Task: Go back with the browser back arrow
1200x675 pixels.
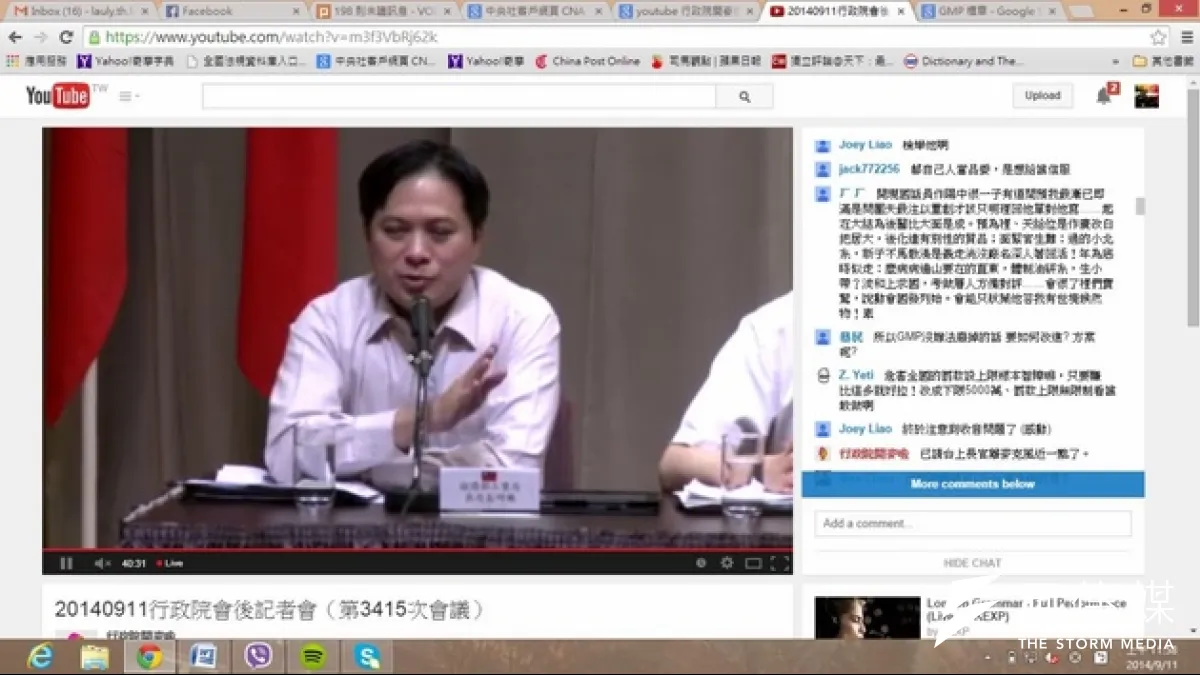Action: pos(15,37)
